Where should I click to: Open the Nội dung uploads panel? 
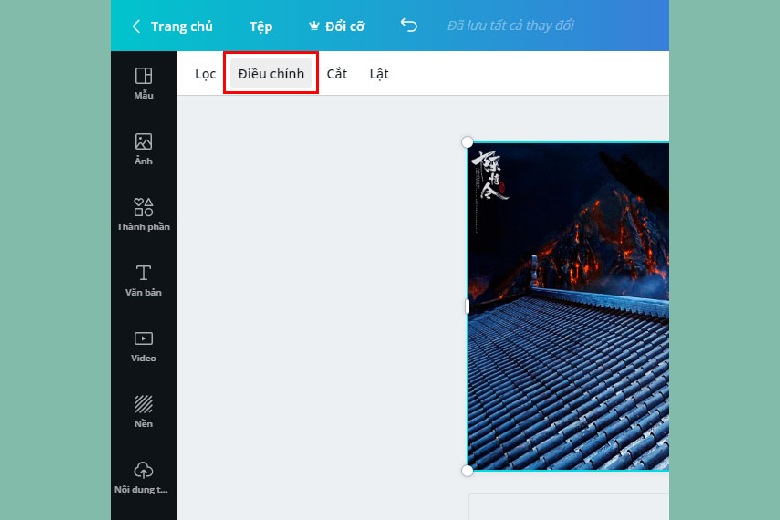[x=141, y=478]
